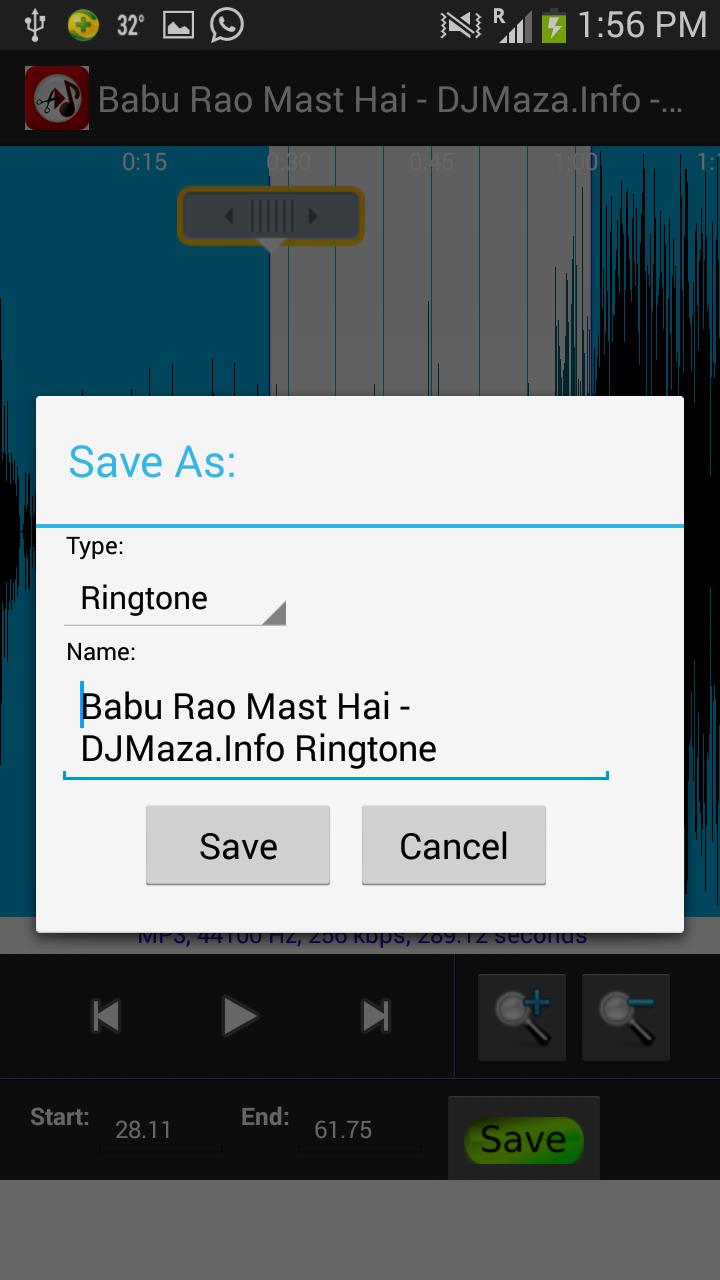Image resolution: width=720 pixels, height=1280 pixels.
Task: Tap the green Save button at bottom
Action: coord(523,1139)
